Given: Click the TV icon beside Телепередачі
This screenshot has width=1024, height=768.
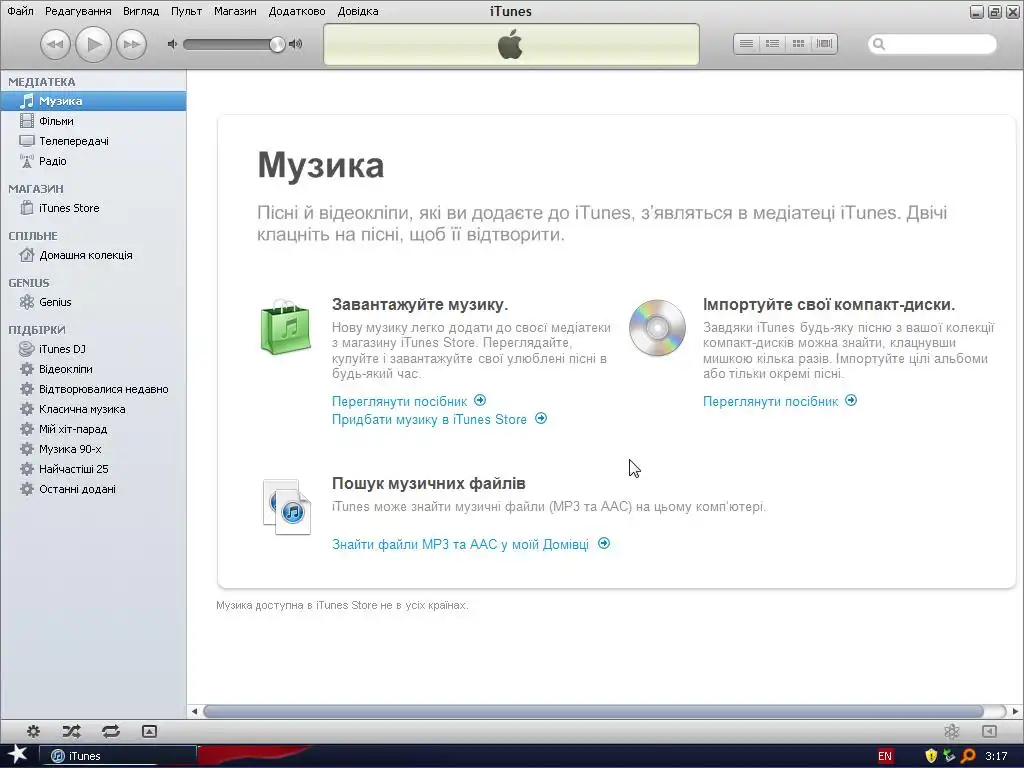Looking at the screenshot, I should [27, 141].
